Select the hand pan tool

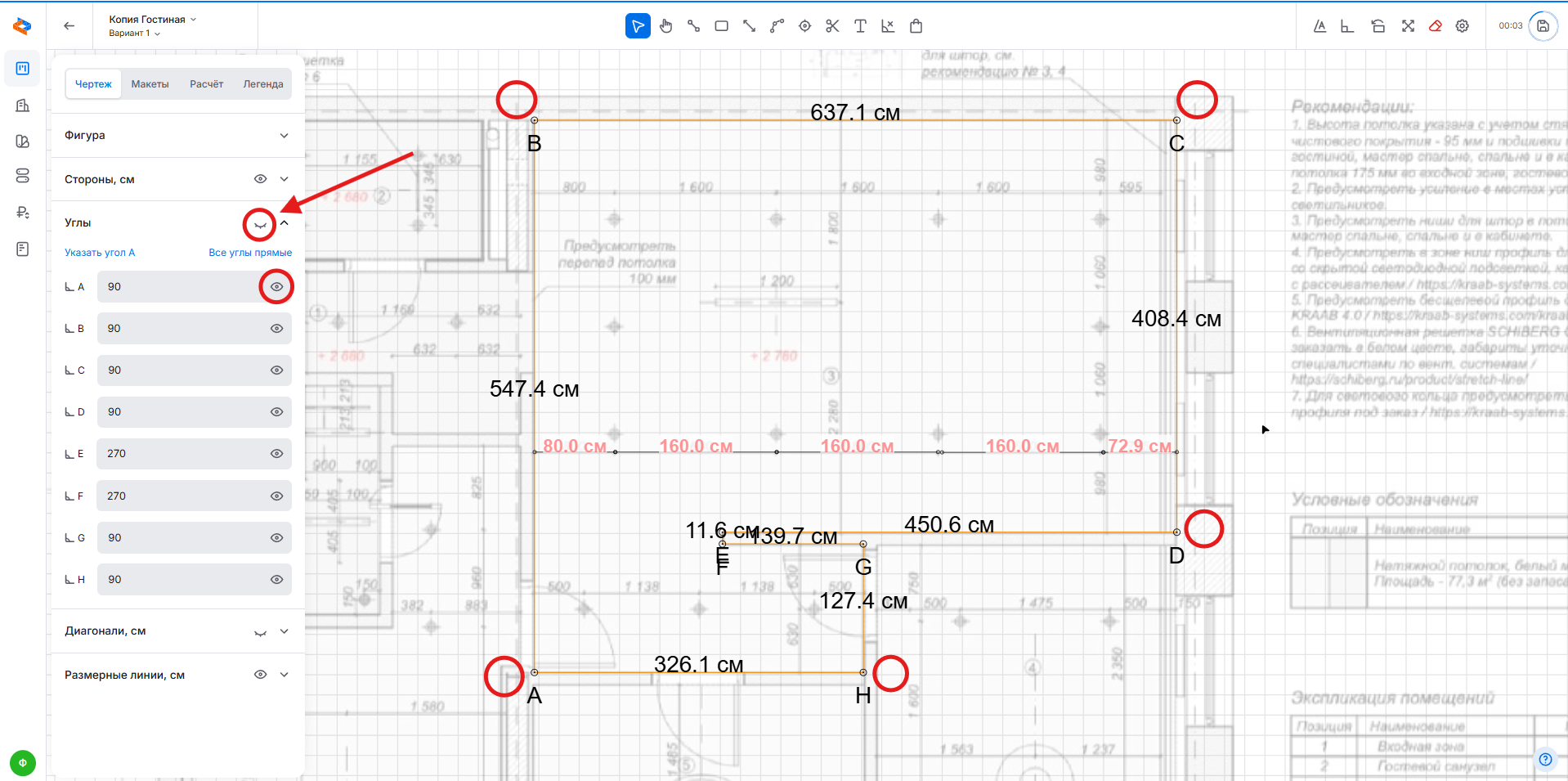[x=665, y=26]
